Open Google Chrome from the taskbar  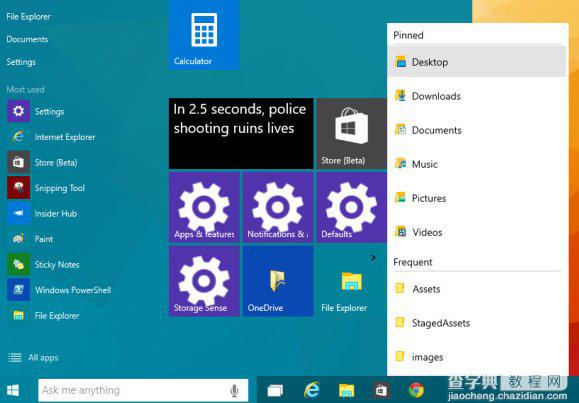coord(416,390)
